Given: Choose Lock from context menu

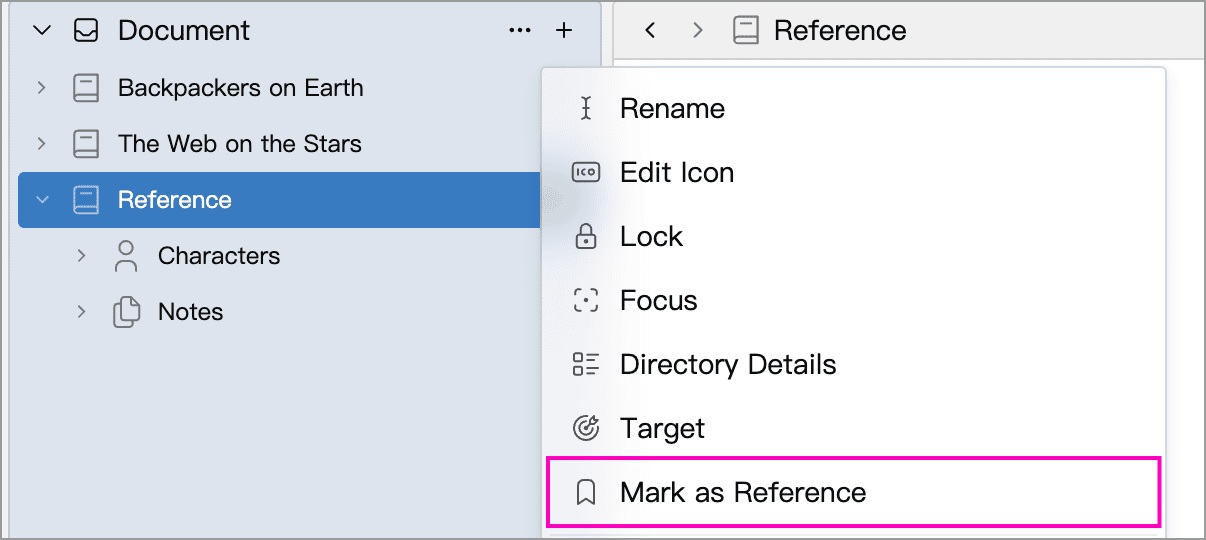Looking at the screenshot, I should coord(854,237).
